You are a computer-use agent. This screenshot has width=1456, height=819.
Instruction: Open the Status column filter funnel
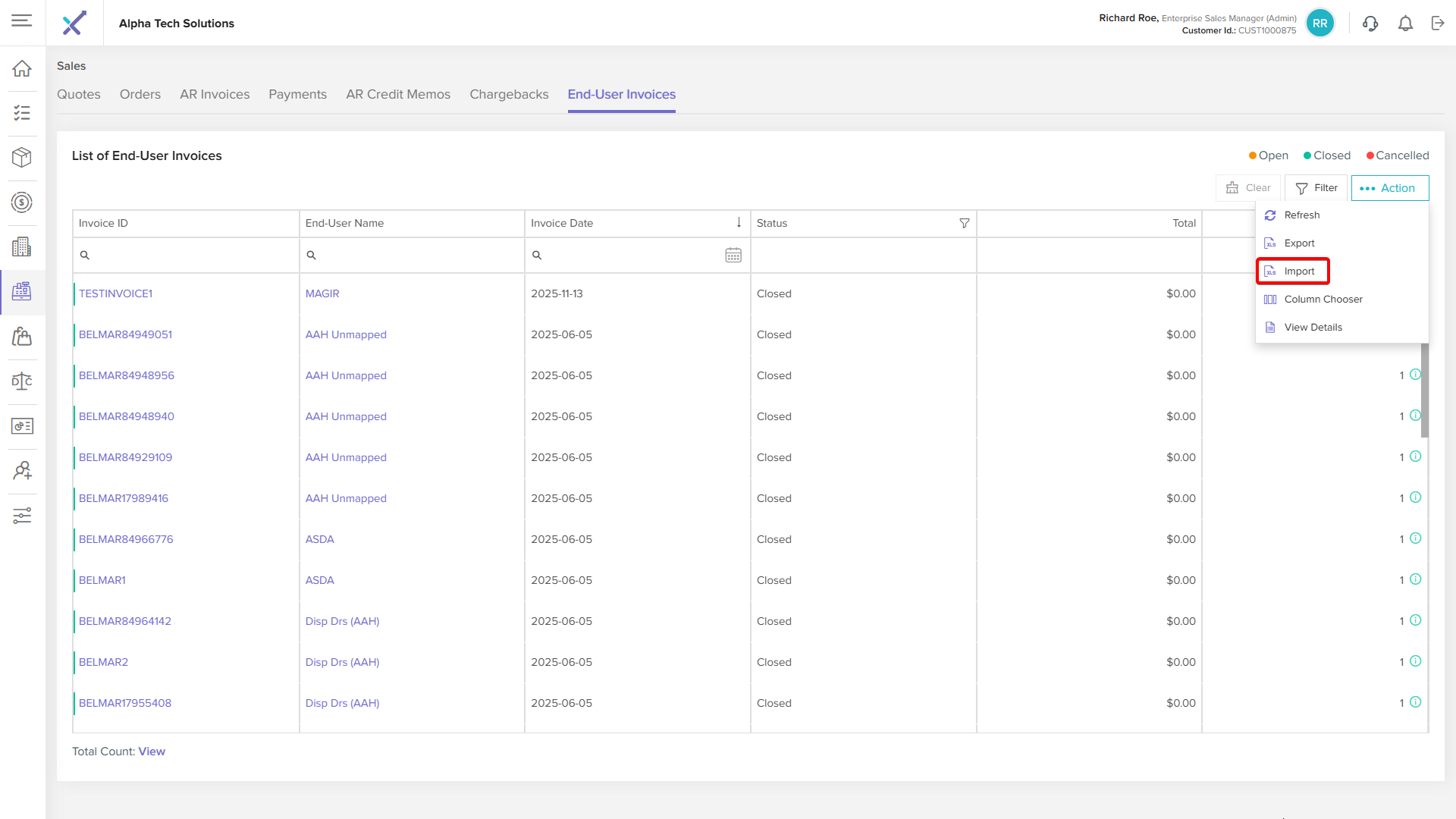[x=964, y=223]
